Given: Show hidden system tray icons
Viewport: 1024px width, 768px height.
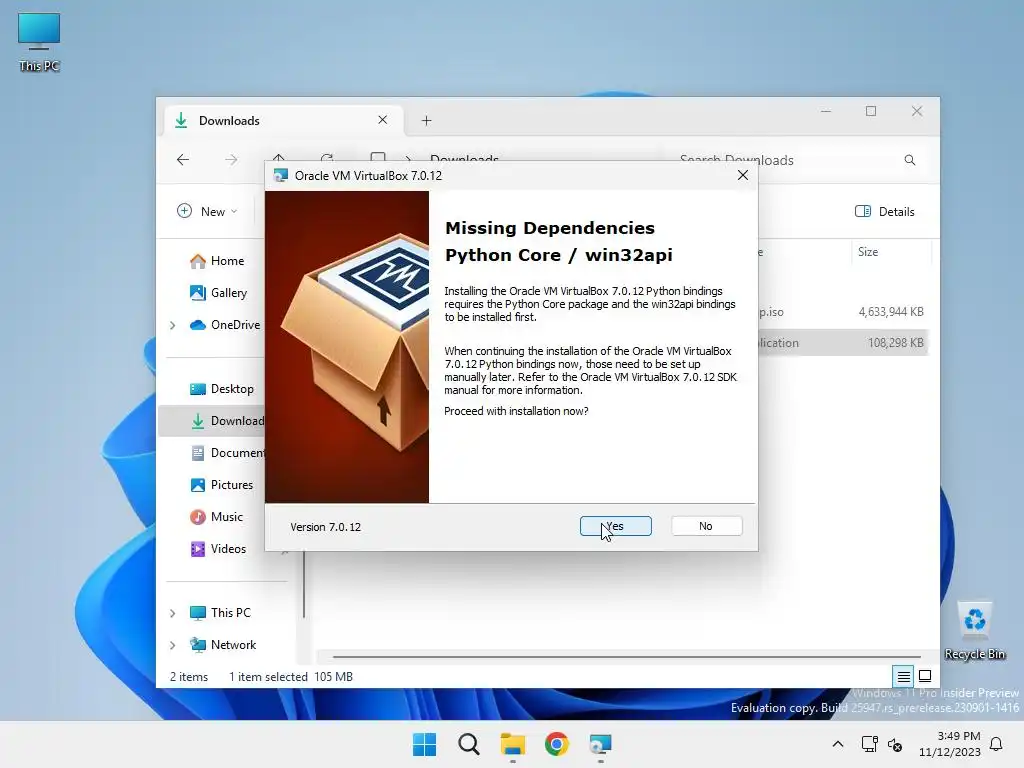Looking at the screenshot, I should [x=838, y=744].
